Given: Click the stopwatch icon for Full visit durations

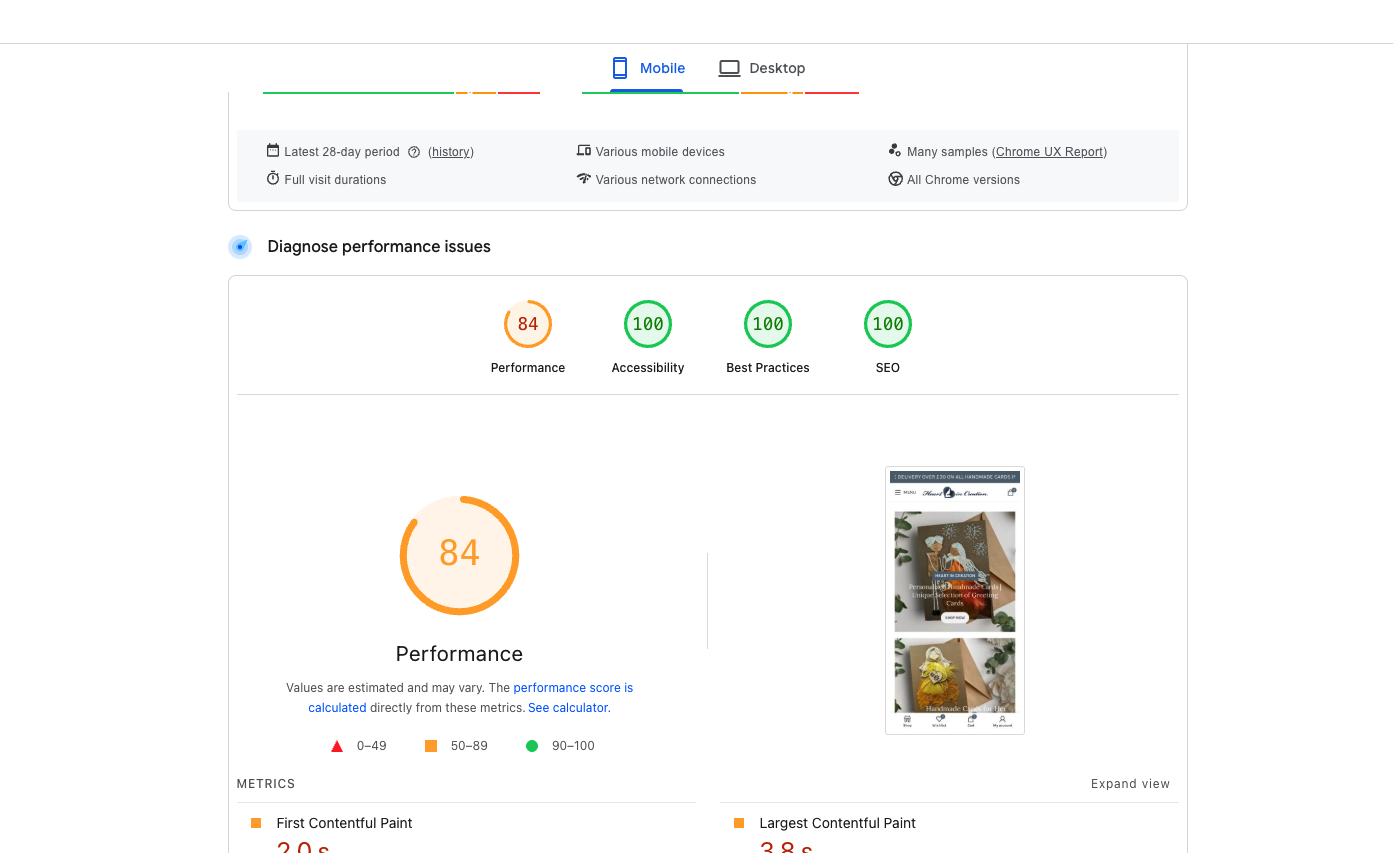Looking at the screenshot, I should 273,179.
